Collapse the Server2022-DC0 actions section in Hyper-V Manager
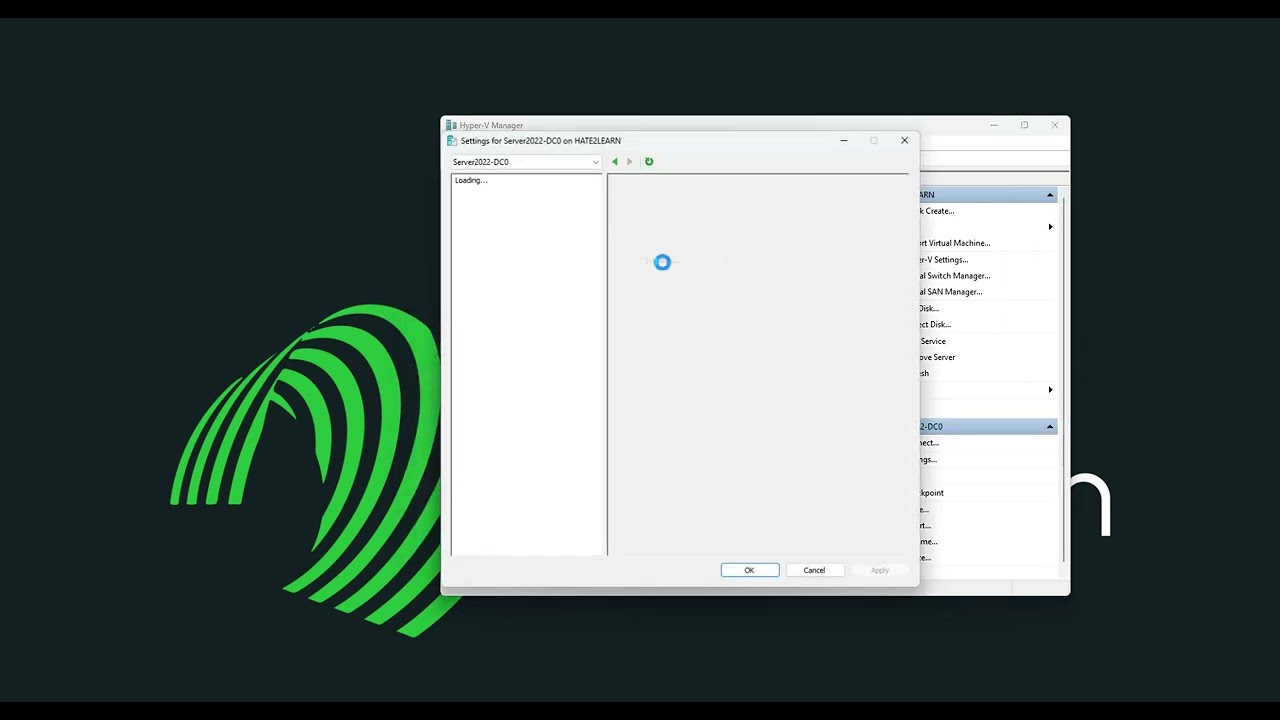The image size is (1280, 720). tap(1050, 427)
